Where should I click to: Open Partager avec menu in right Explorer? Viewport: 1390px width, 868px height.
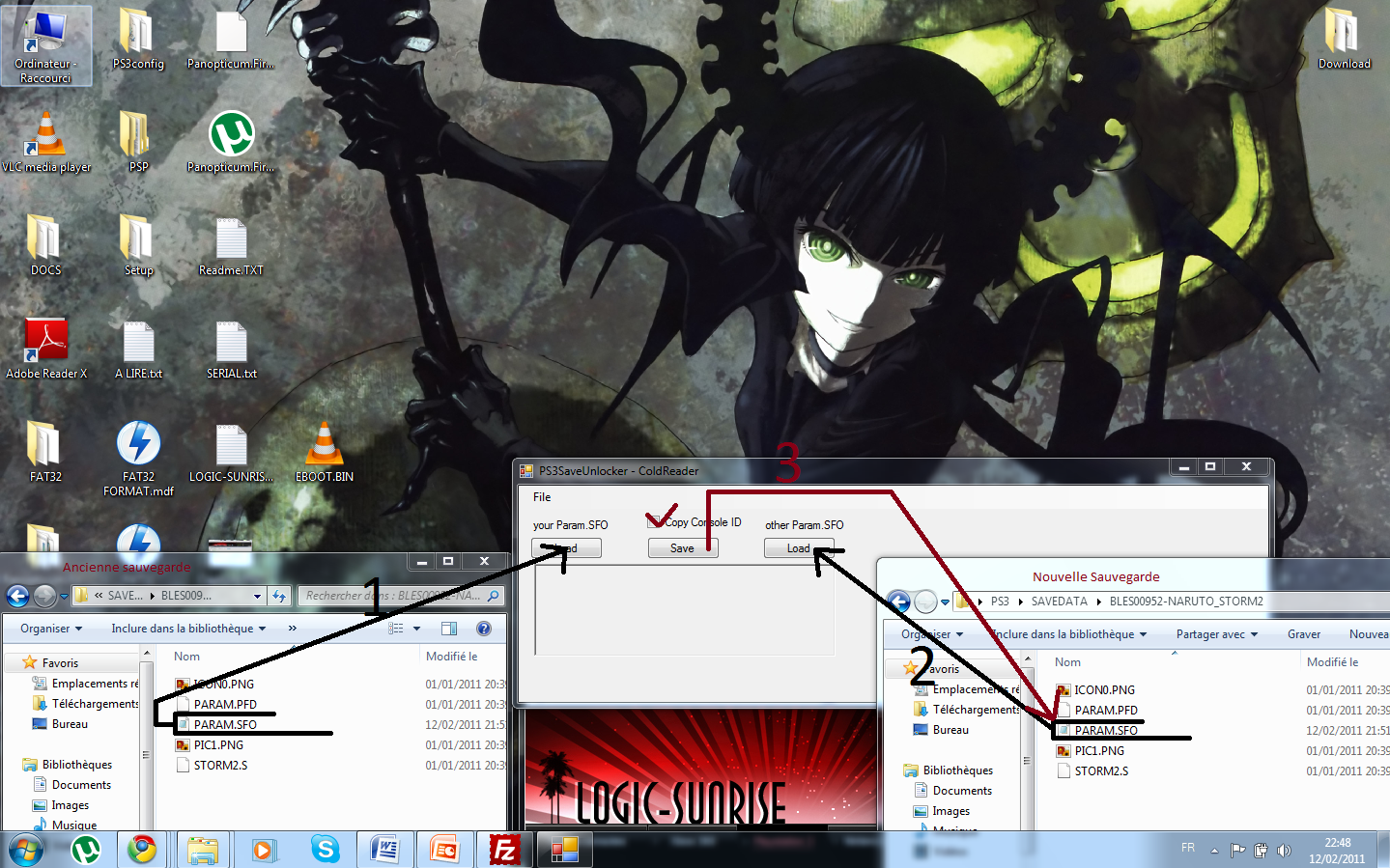[x=1217, y=634]
